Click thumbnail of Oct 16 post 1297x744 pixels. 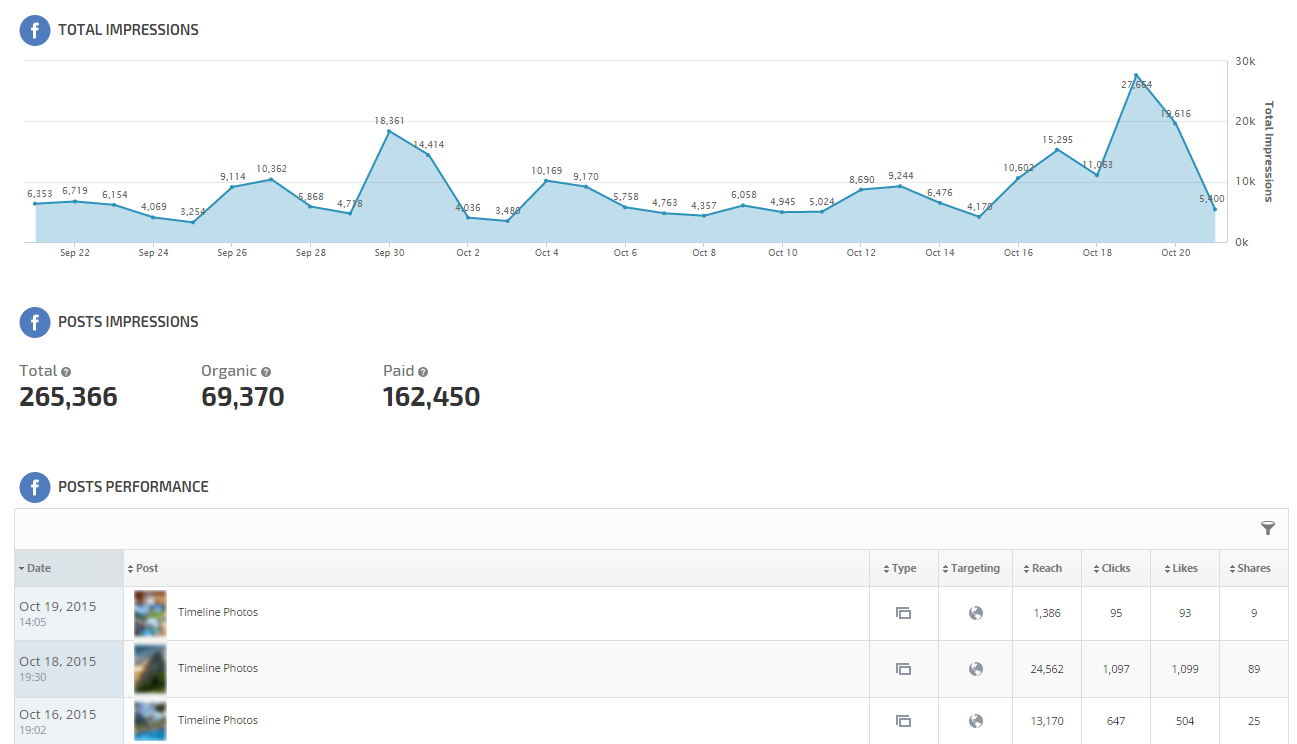150,720
